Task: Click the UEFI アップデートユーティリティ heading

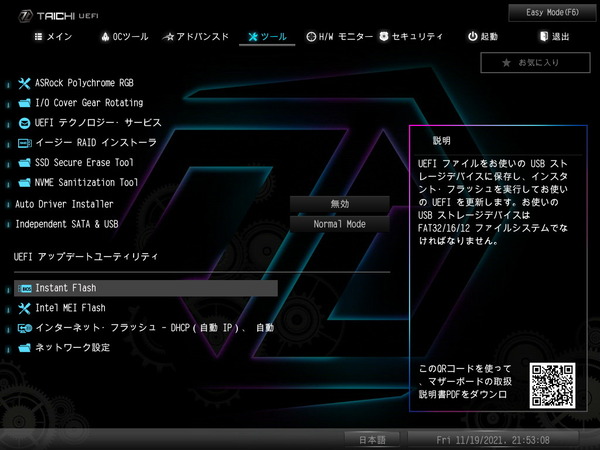Action: coord(86,257)
